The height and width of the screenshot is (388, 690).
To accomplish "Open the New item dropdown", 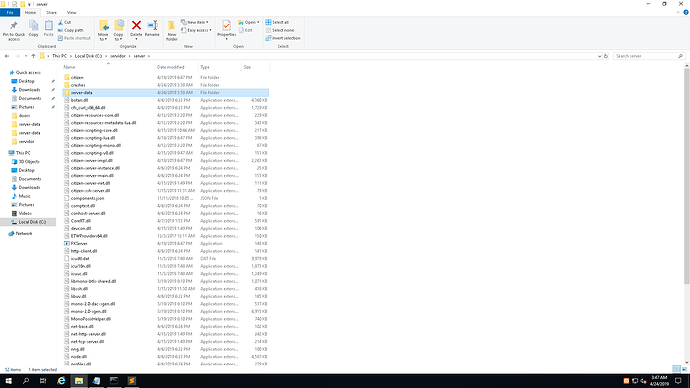I will [195, 22].
